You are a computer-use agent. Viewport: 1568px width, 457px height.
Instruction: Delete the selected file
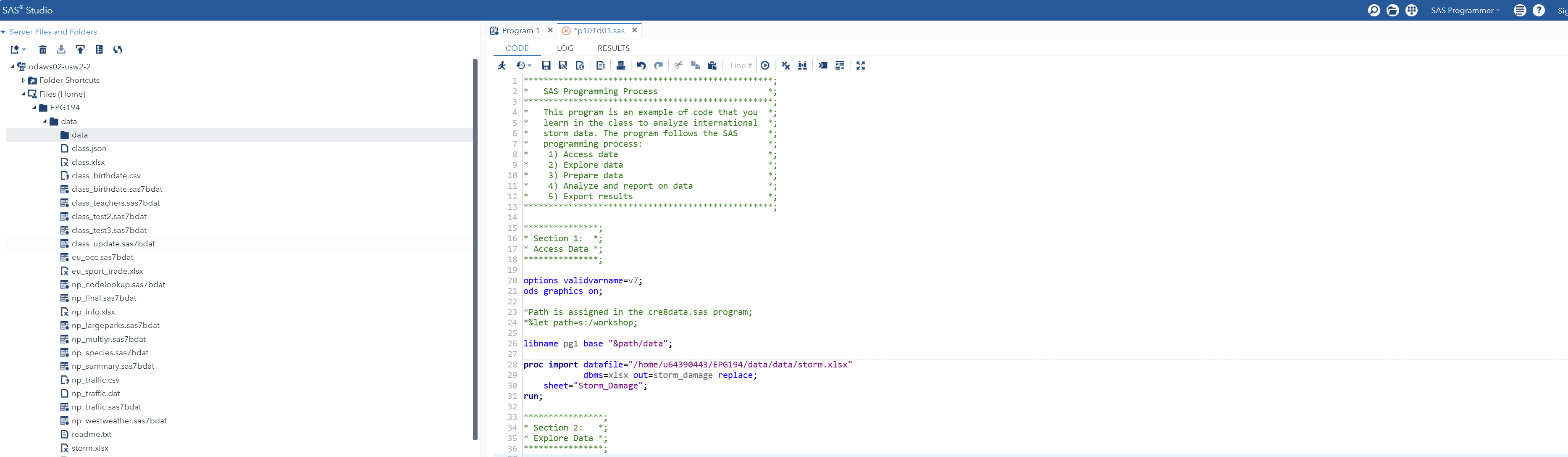tap(42, 49)
